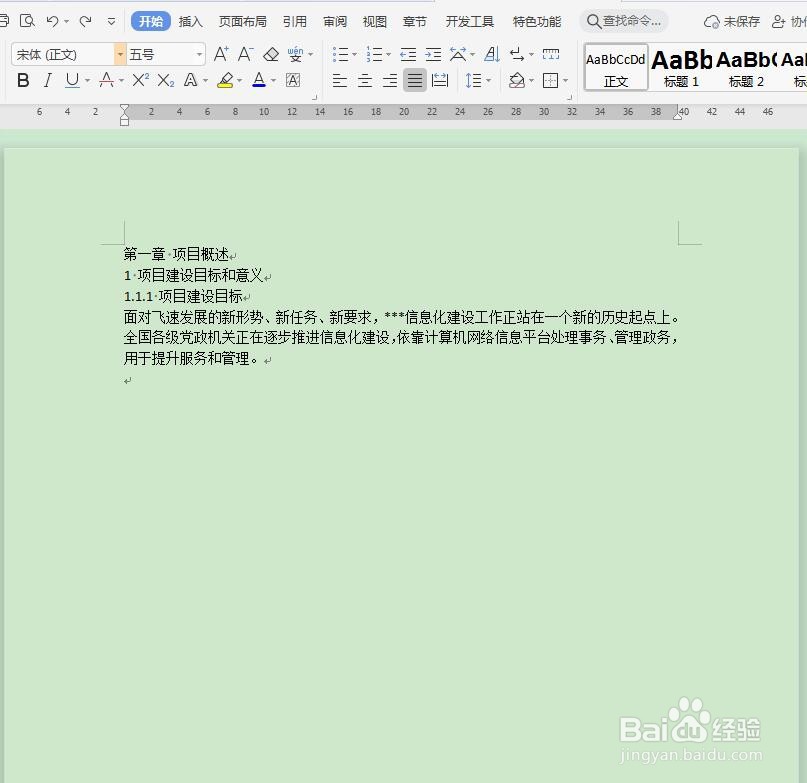807x783 pixels.
Task: Apply text effects with outlined A icon
Action: (x=190, y=80)
